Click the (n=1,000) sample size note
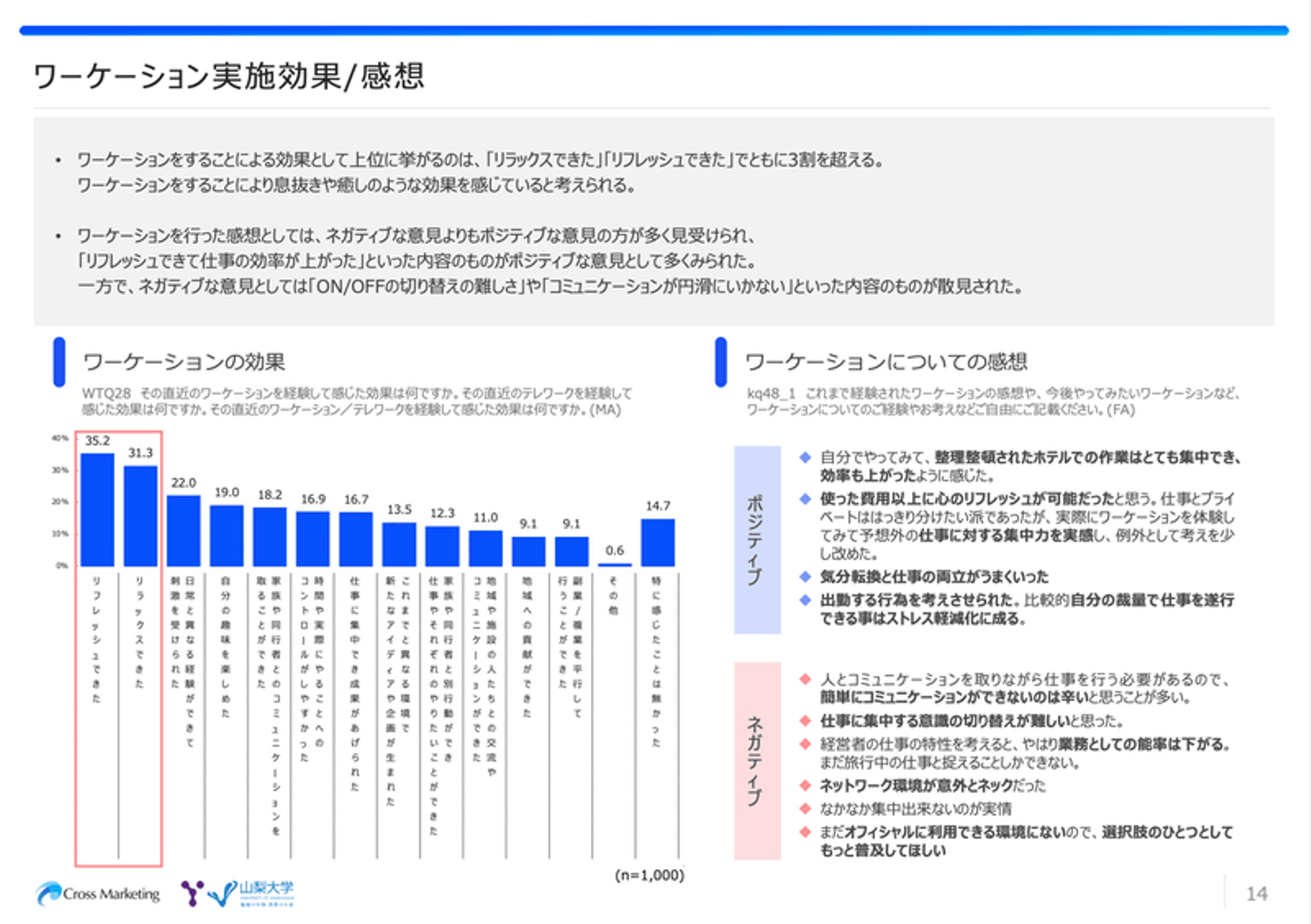 pos(649,875)
